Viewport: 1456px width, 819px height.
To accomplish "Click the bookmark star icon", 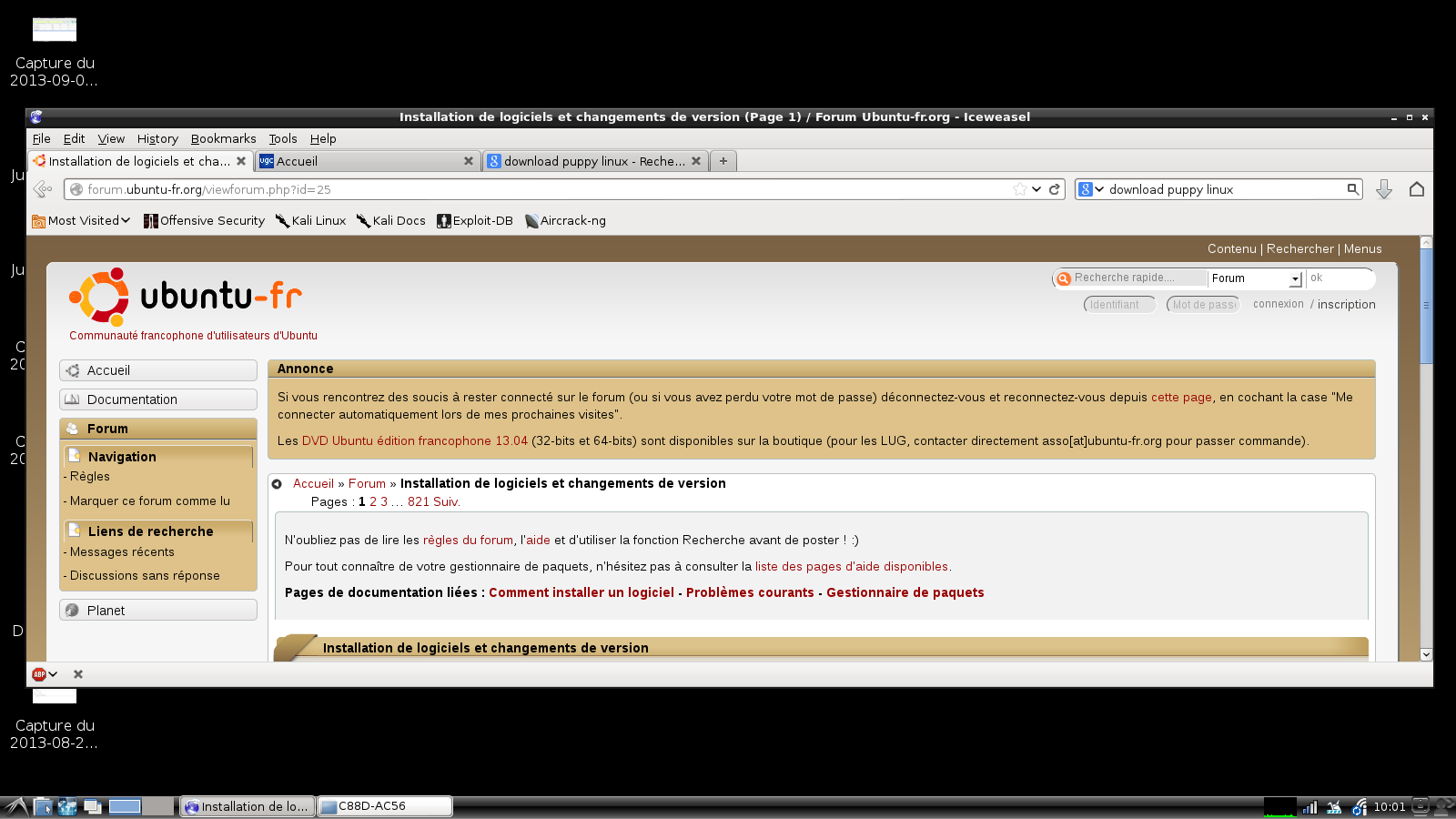I will pos(1020,189).
